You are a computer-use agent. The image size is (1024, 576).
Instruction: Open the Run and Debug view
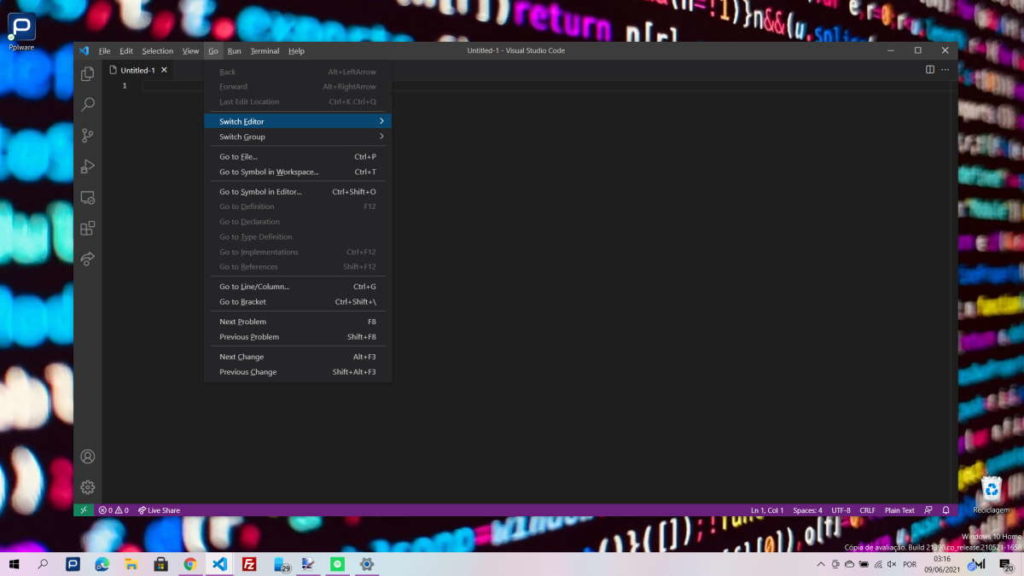click(87, 167)
